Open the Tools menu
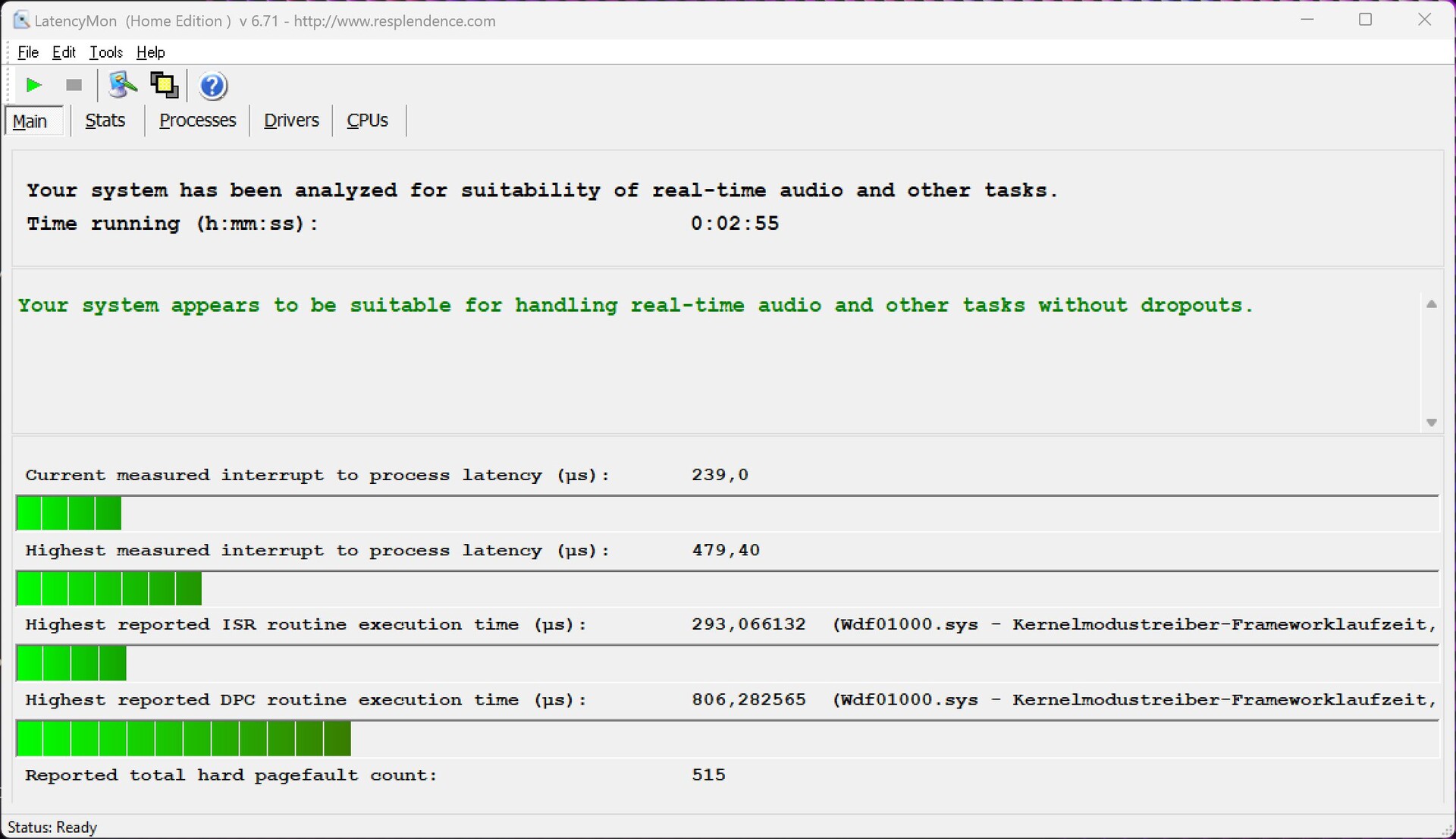The height and width of the screenshot is (839, 1456). (x=106, y=52)
